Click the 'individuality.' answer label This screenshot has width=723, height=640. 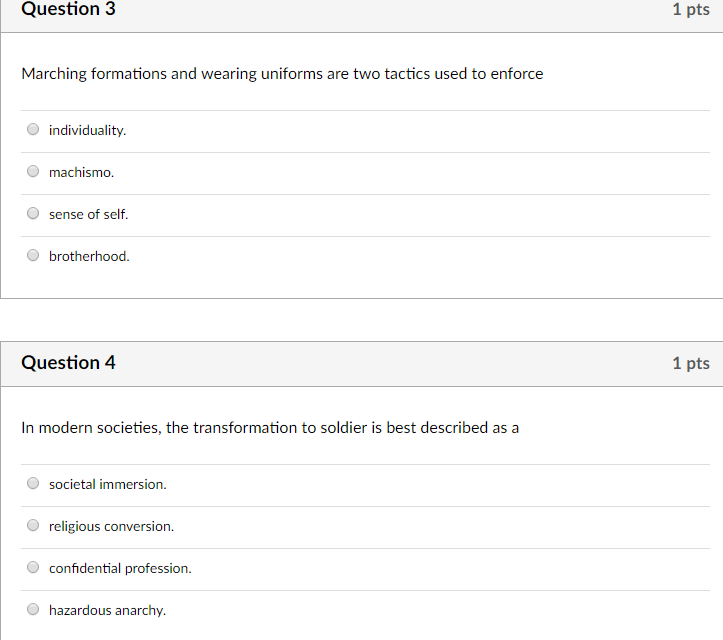click(x=88, y=130)
